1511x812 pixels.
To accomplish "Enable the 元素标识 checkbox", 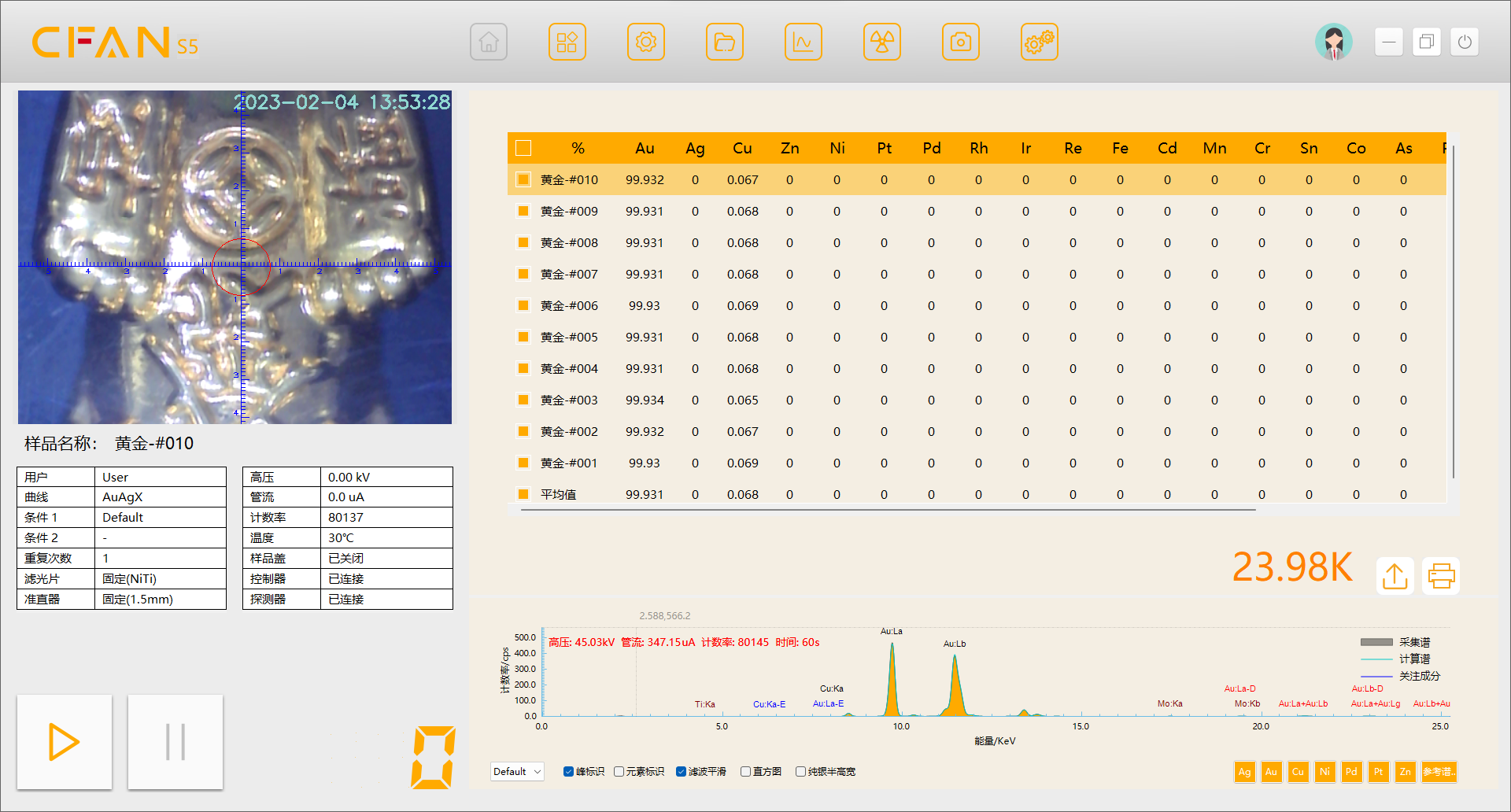I will click(x=619, y=771).
